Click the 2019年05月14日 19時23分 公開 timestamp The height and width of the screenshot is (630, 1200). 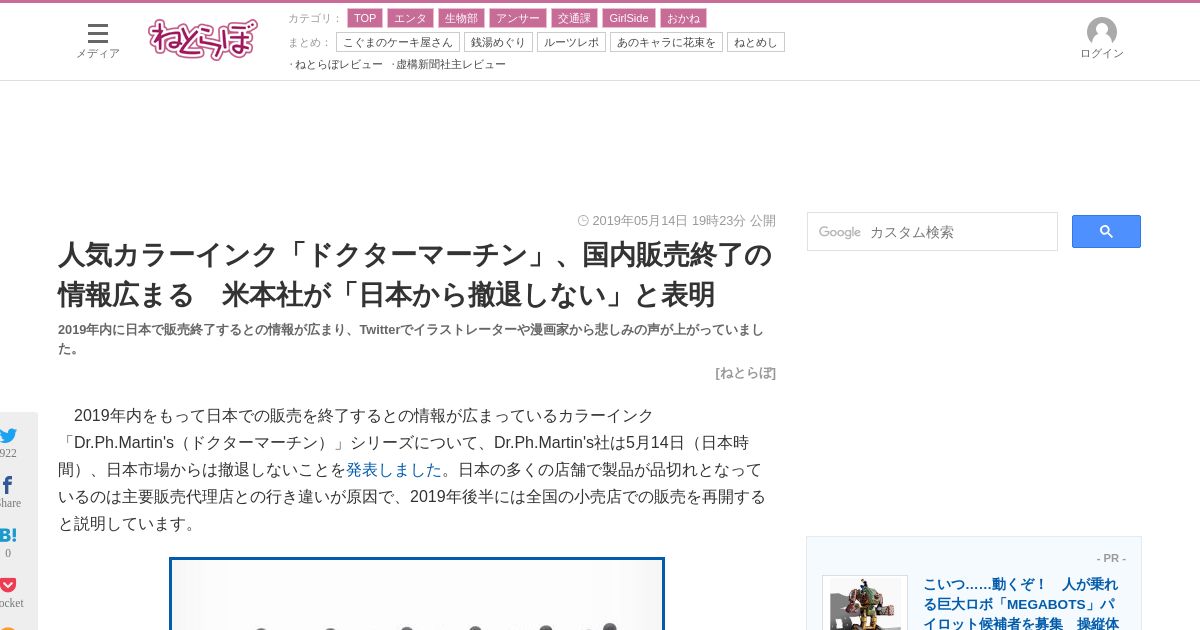(684, 221)
